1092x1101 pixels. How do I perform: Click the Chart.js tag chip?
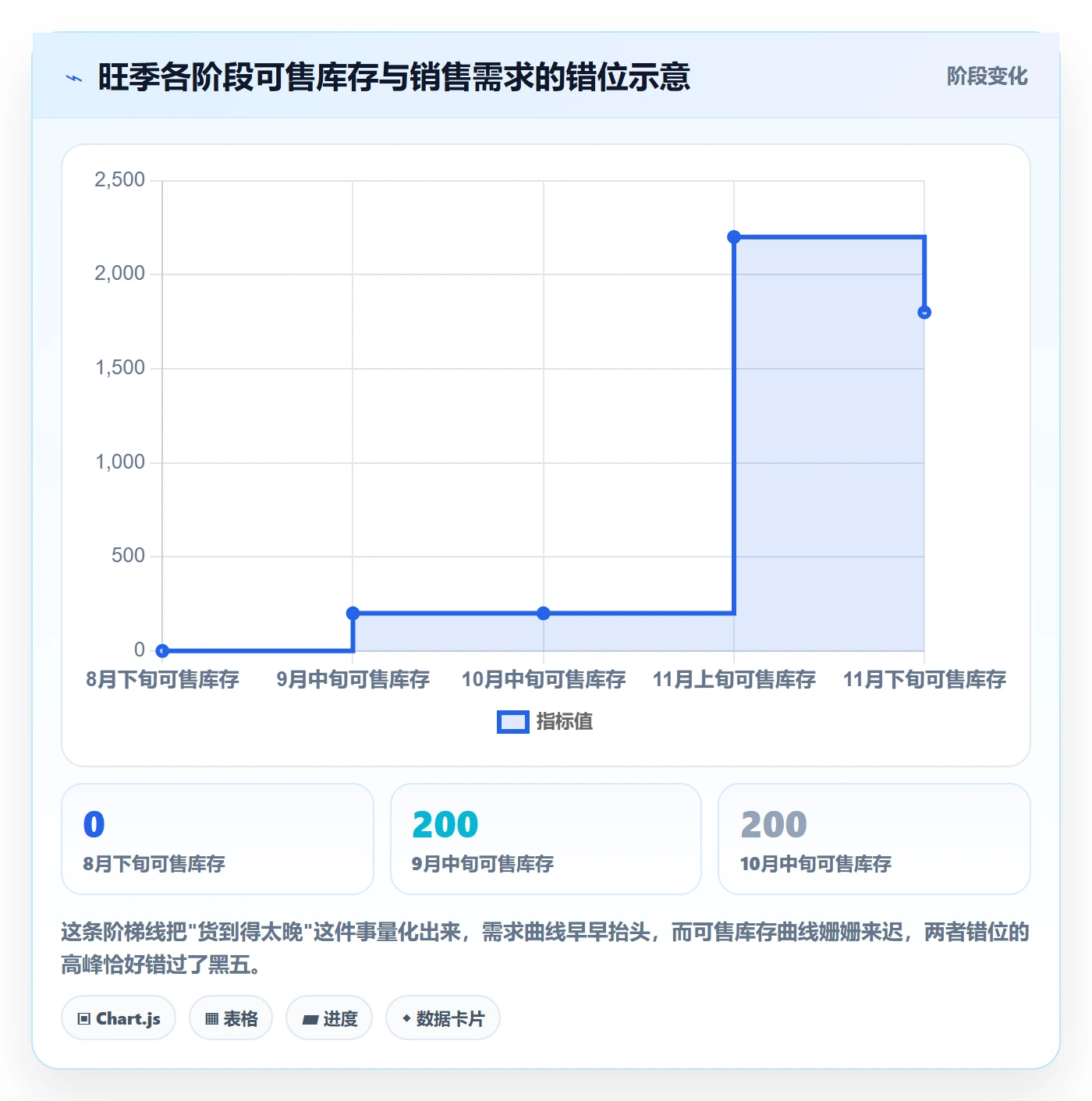coord(119,1018)
